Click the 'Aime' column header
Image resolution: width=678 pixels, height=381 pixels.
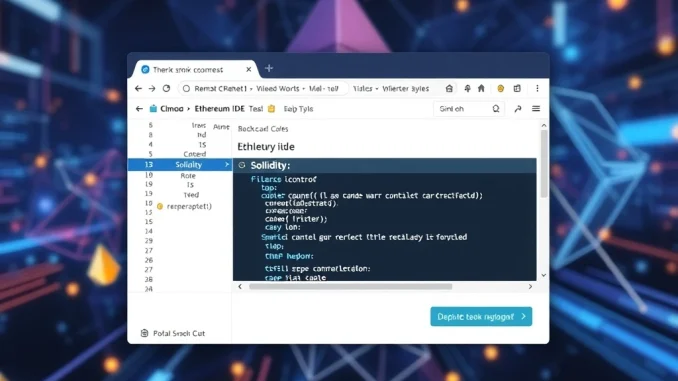pos(221,127)
